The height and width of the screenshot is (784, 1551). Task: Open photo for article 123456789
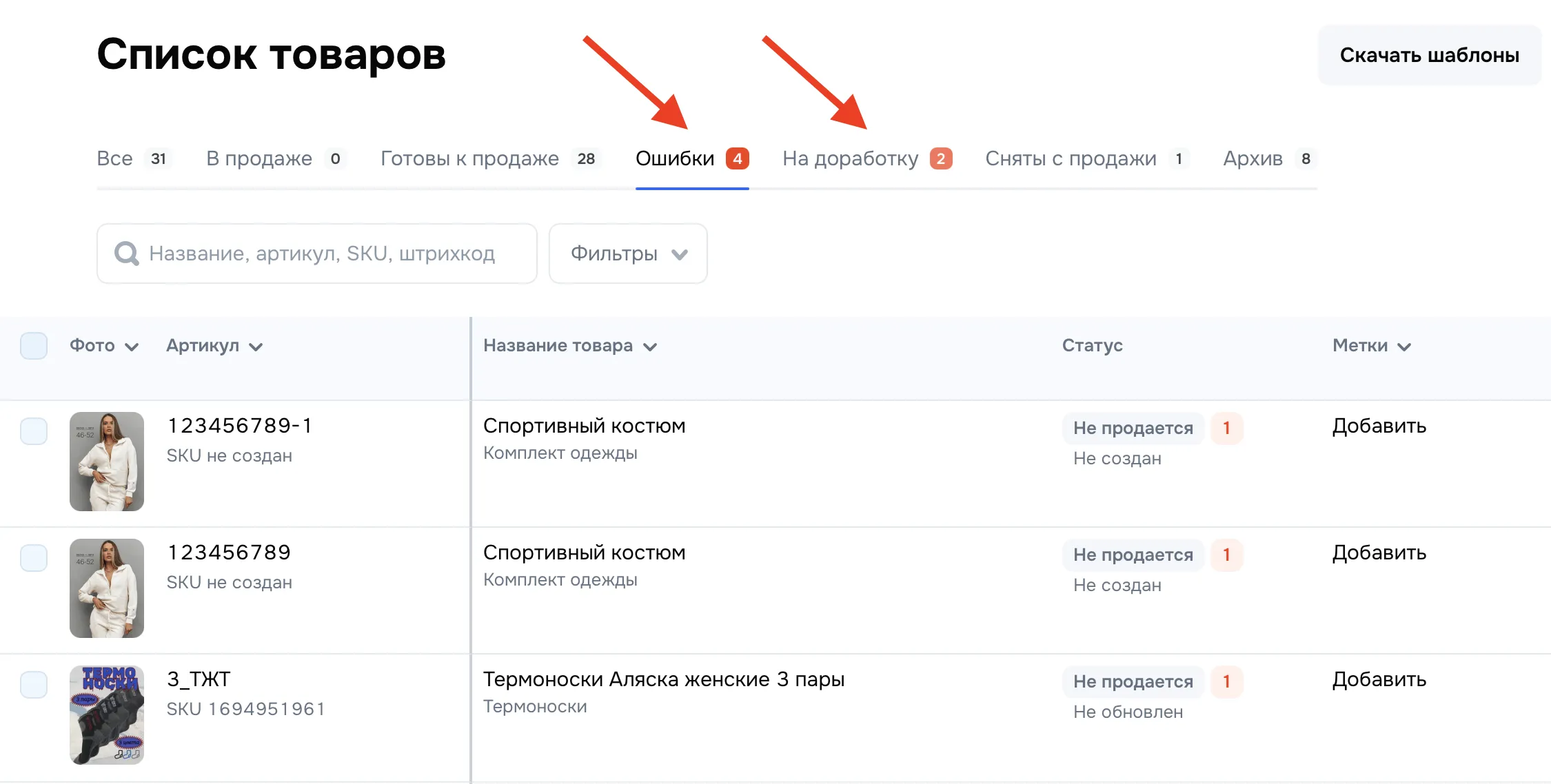click(x=107, y=588)
